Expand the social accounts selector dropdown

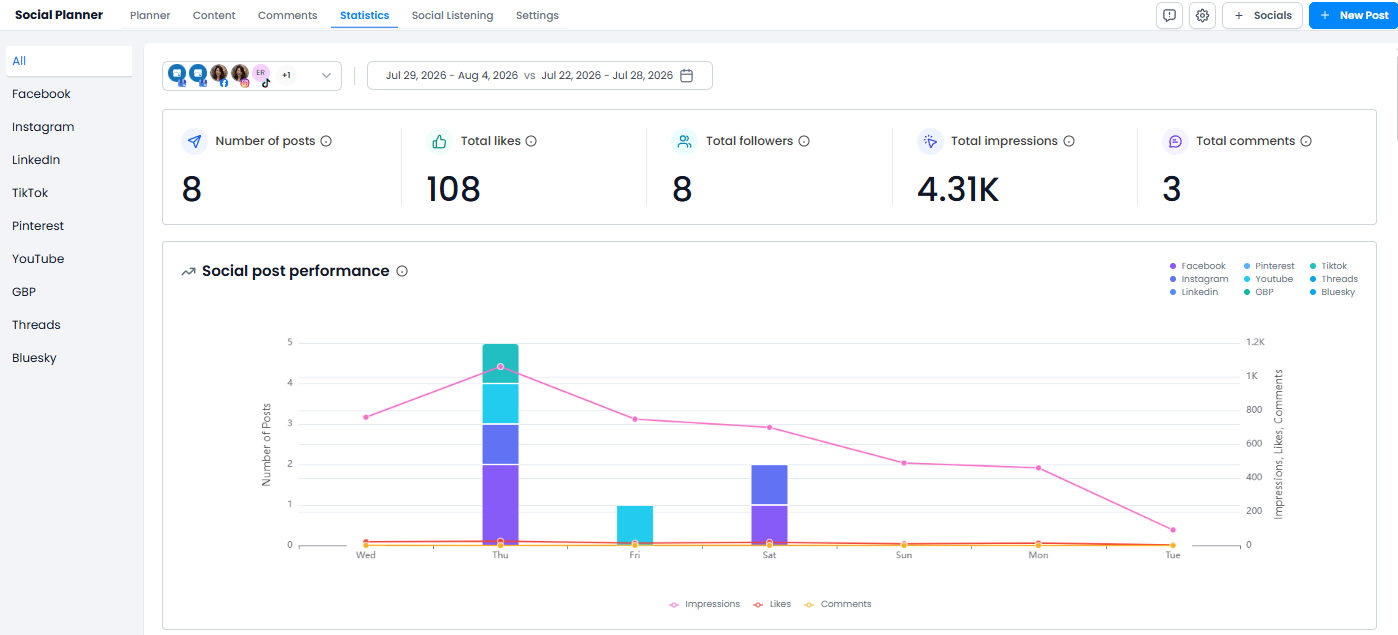coord(326,75)
